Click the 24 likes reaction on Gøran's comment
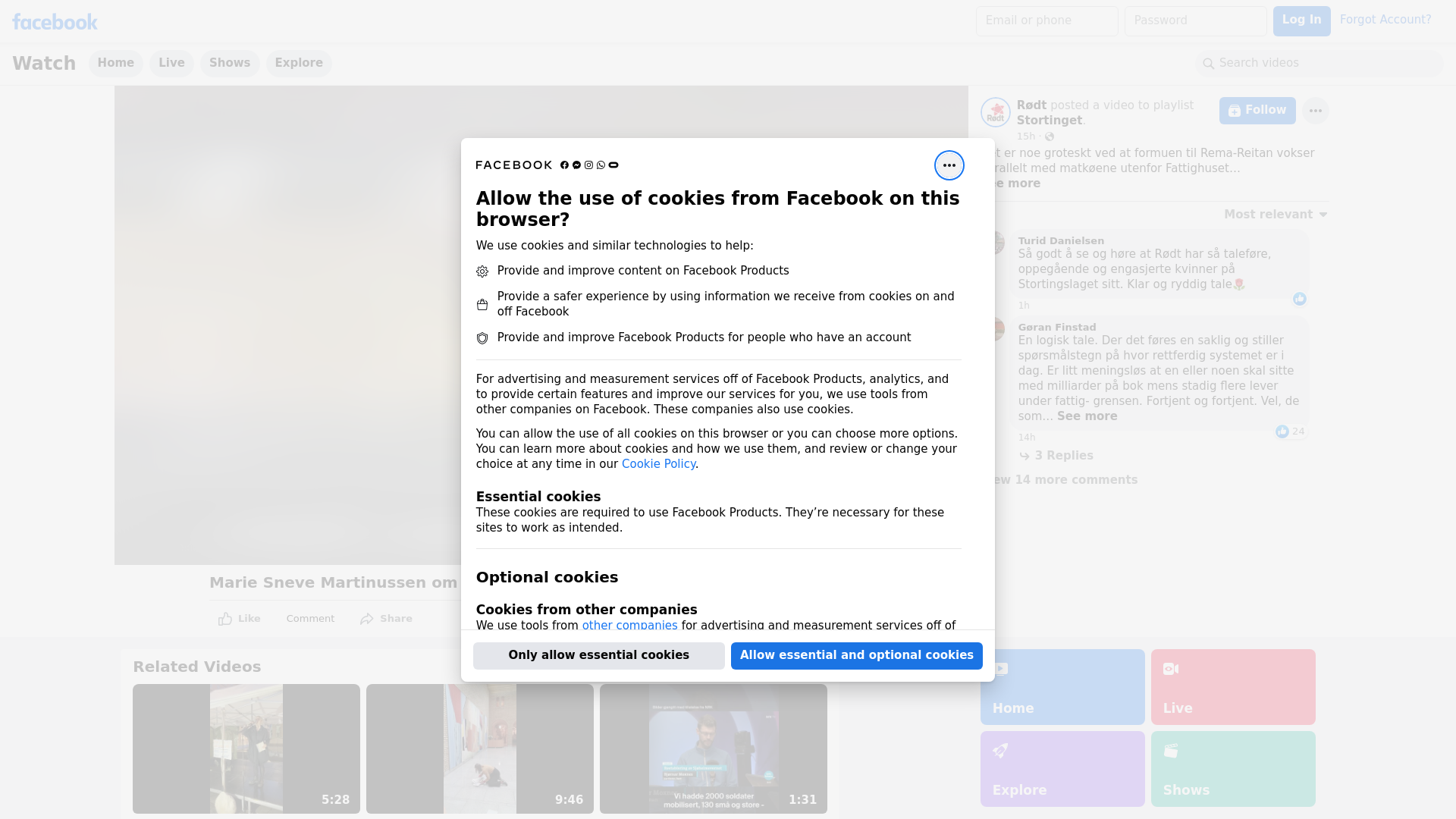This screenshot has width=1456, height=819. [1290, 431]
